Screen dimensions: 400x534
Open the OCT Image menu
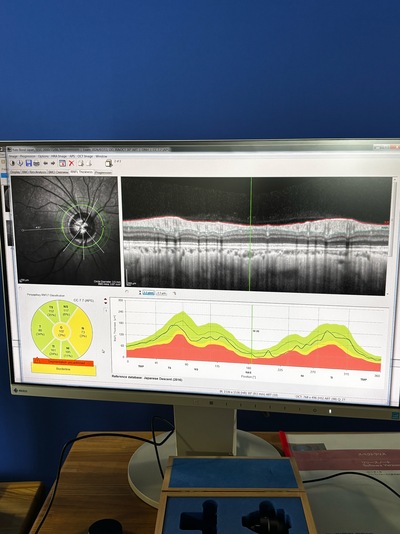pos(85,156)
